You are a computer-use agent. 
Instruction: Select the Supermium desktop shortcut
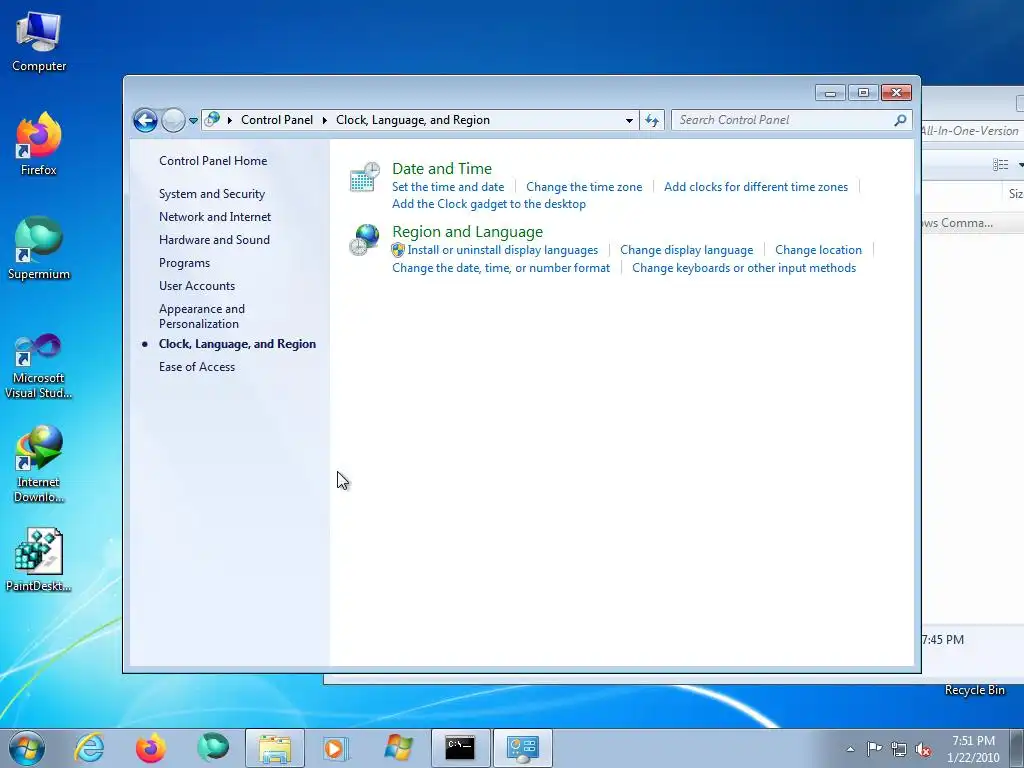coord(39,248)
